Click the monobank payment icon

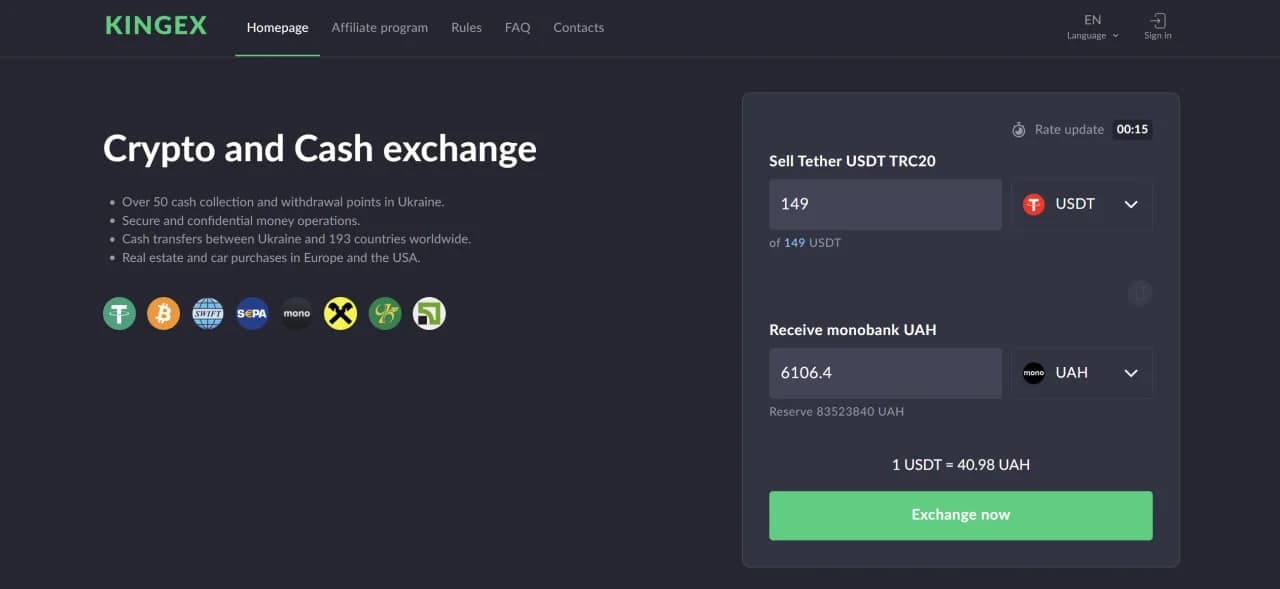pyautogui.click(x=296, y=313)
